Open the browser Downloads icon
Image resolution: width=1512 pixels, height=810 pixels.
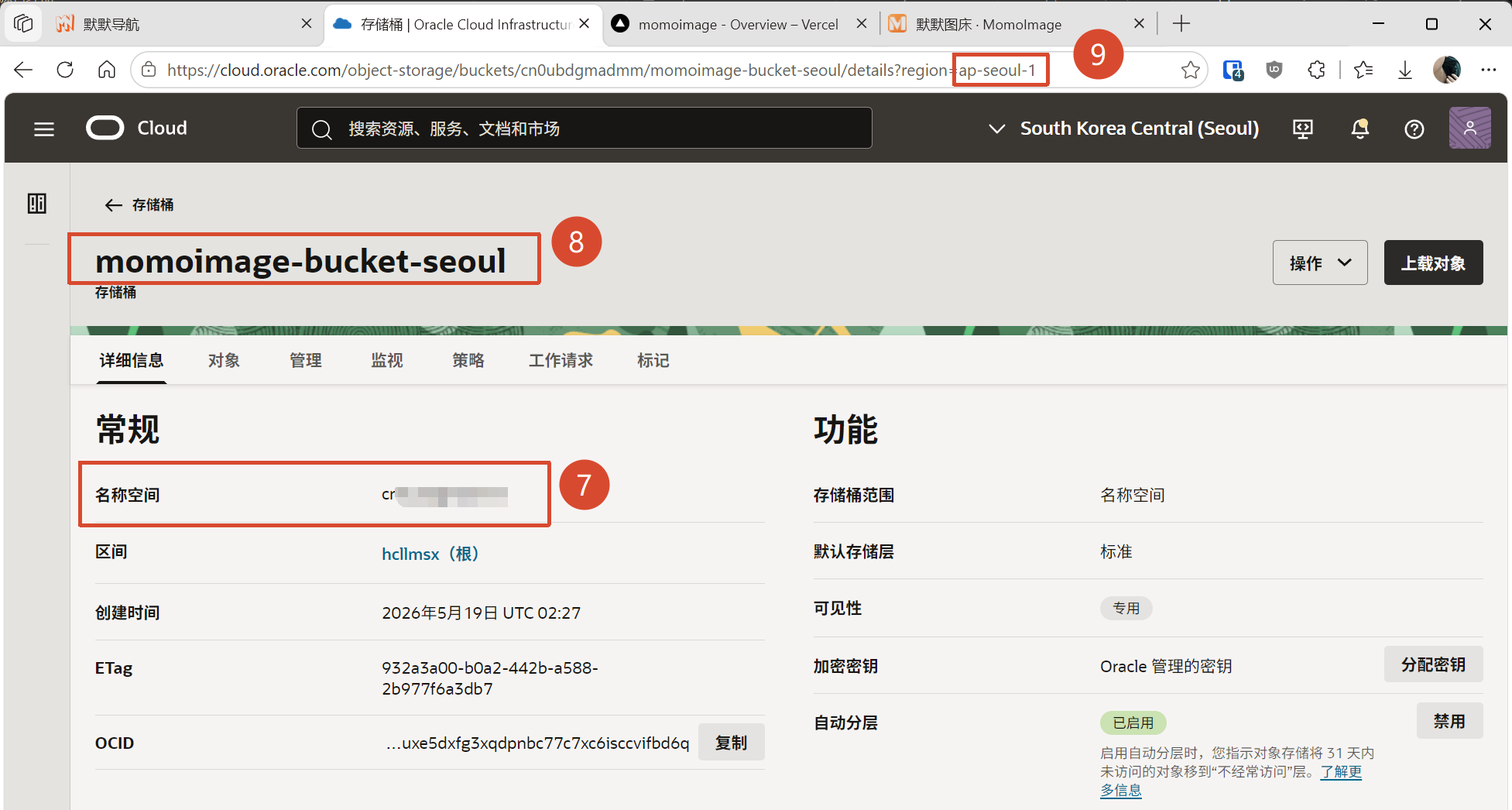1405,70
